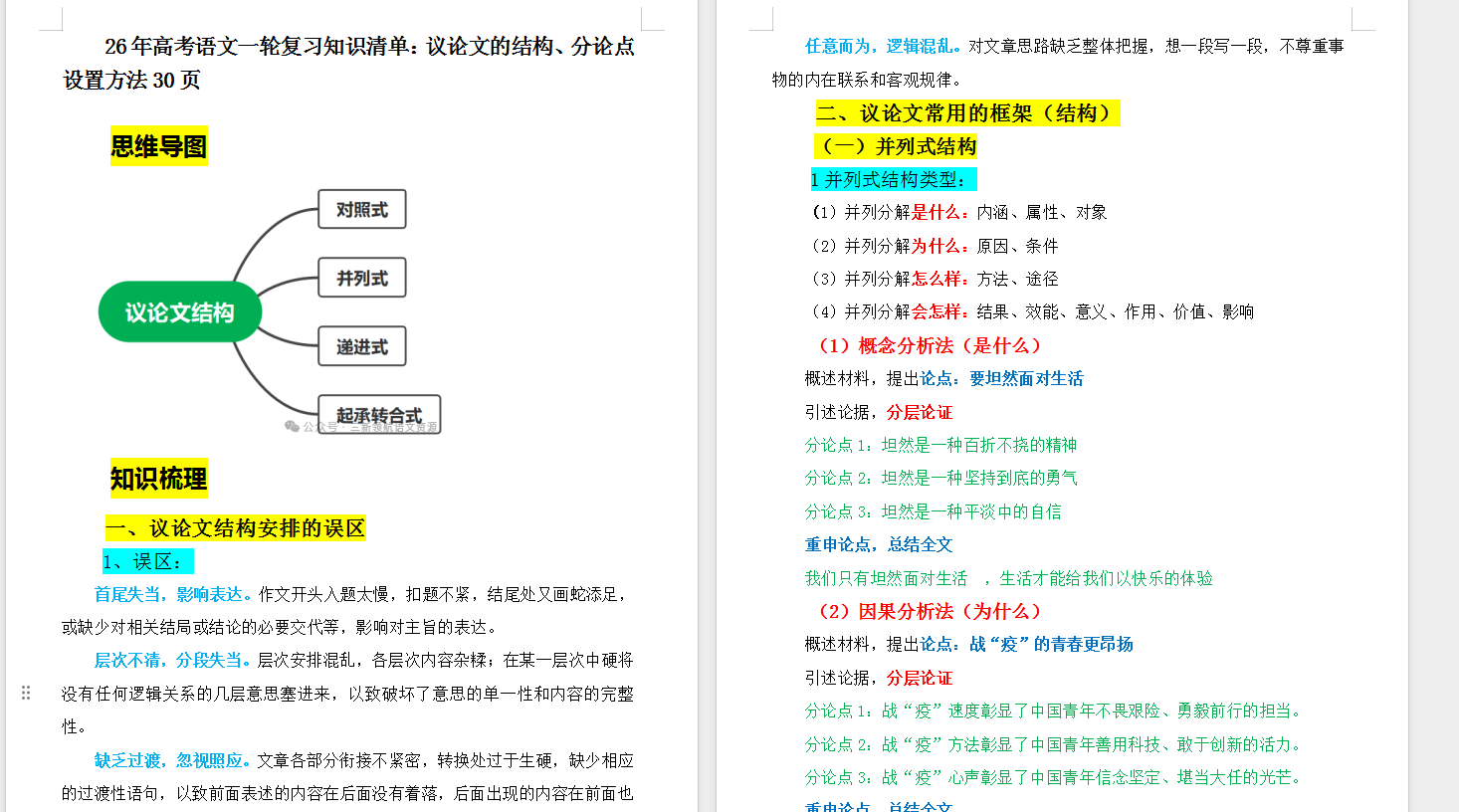The height and width of the screenshot is (812, 1459).
Task: Click heading 二、议论文常用的框架(结构)
Action: coord(967,113)
